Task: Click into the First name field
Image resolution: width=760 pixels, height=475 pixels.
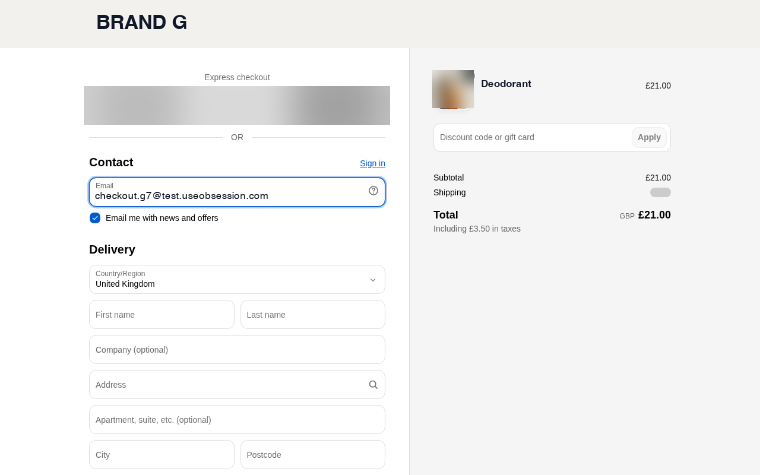Action: click(162, 315)
